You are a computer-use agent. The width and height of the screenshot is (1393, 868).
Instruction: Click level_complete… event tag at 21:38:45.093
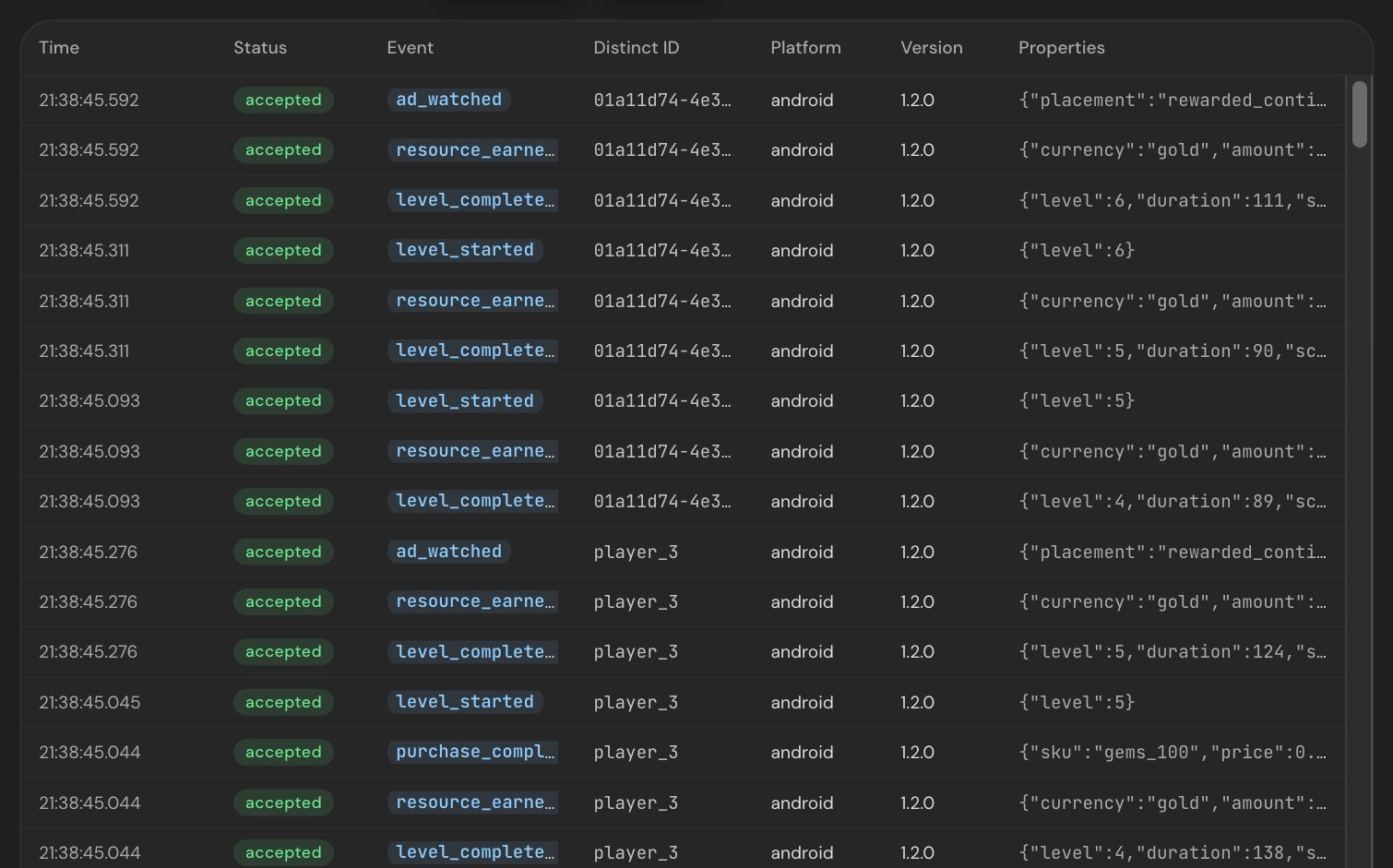coord(472,501)
